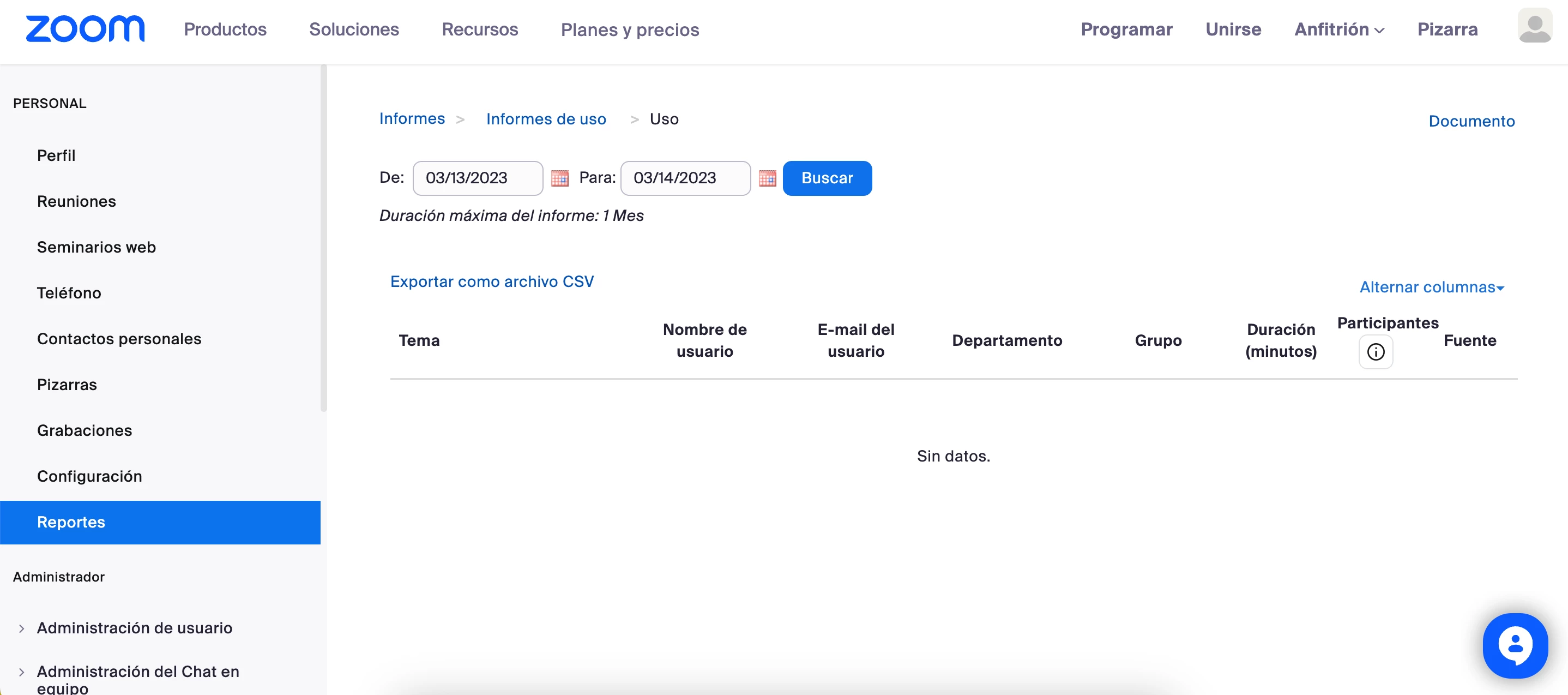Open the Para date calendar picker icon
1568x695 pixels.
pos(767,178)
